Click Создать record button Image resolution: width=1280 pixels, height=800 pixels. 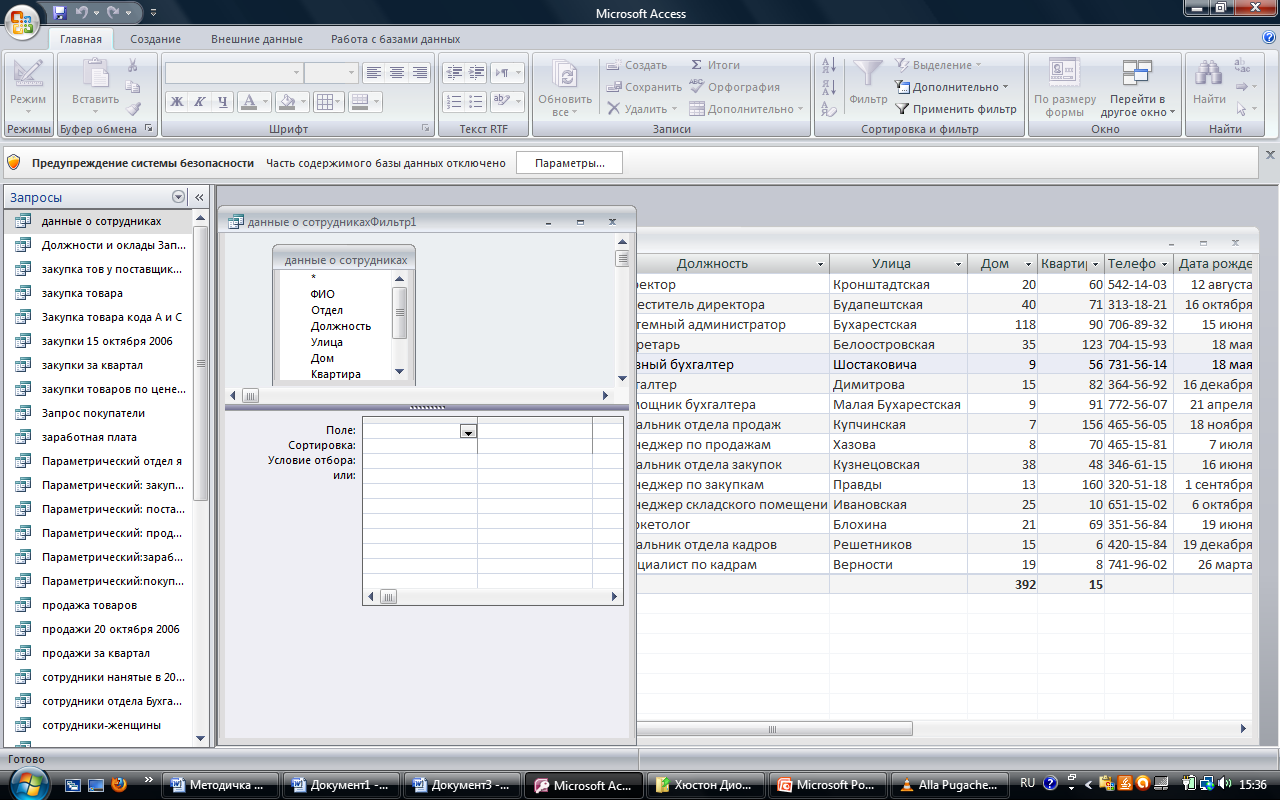pos(636,65)
